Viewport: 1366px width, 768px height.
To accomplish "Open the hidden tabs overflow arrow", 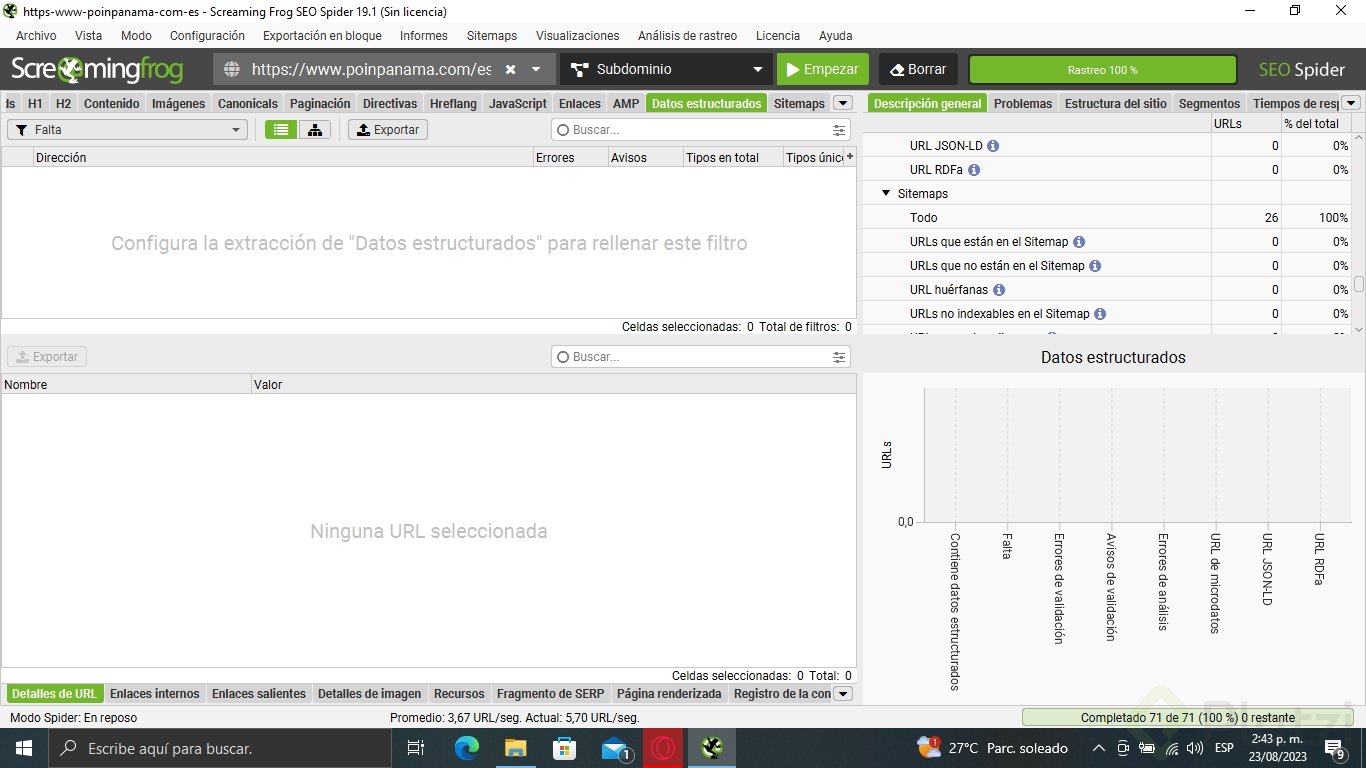I will pos(843,103).
